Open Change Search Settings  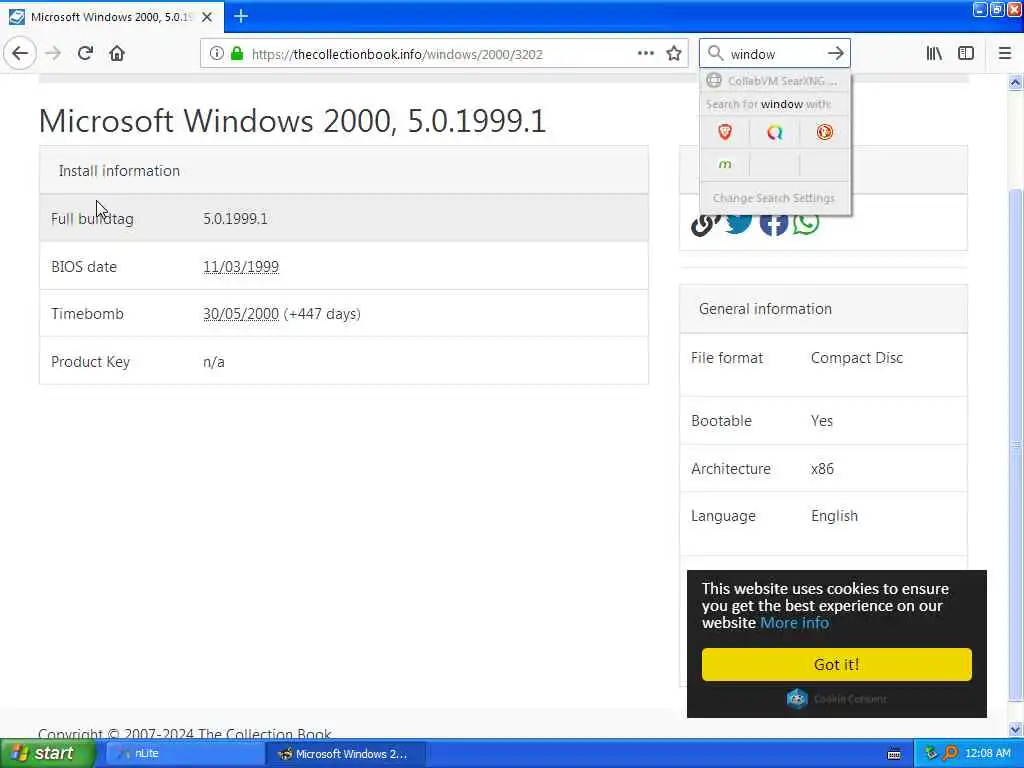coord(774,198)
